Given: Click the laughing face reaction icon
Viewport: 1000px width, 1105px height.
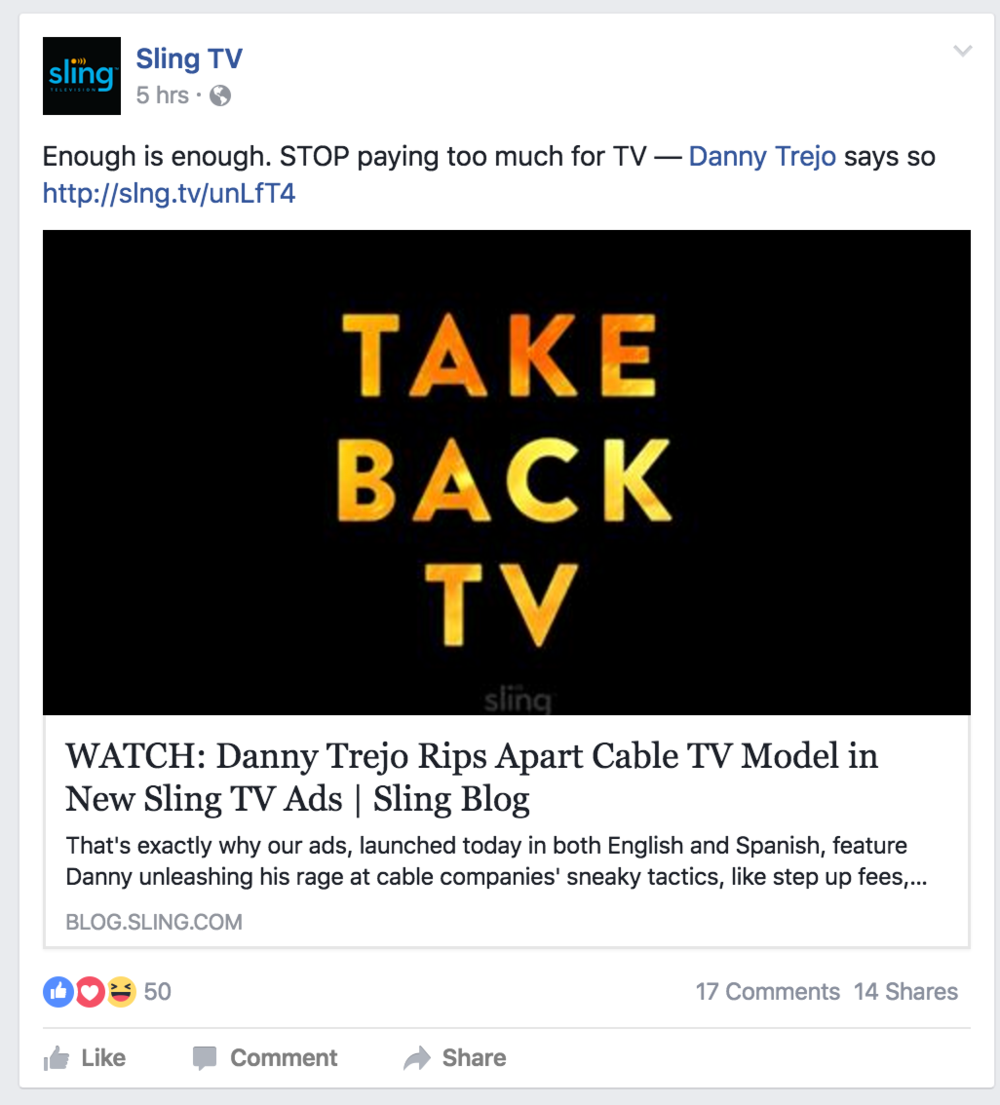Looking at the screenshot, I should [121, 992].
